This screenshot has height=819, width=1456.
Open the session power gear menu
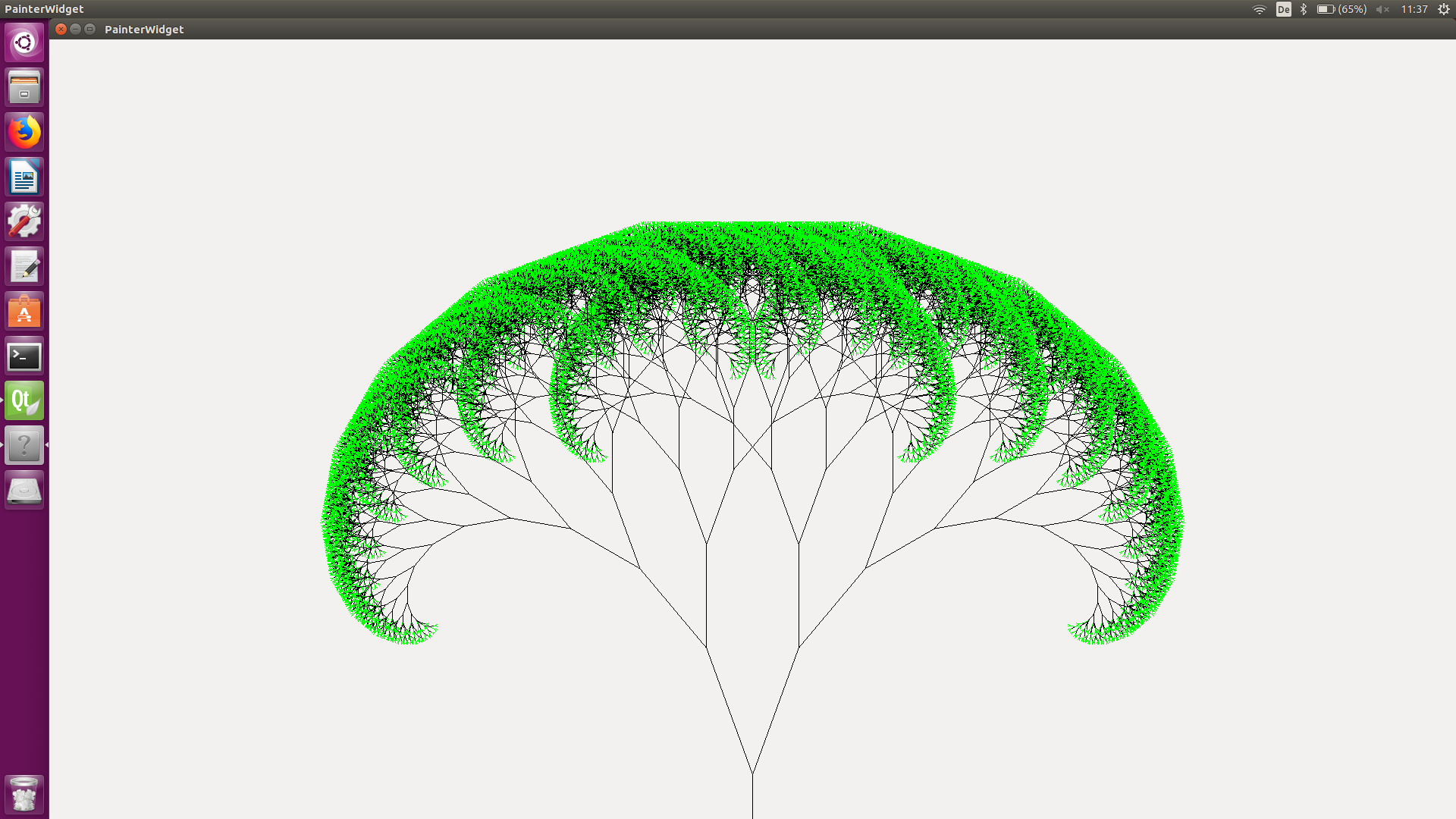click(1444, 9)
